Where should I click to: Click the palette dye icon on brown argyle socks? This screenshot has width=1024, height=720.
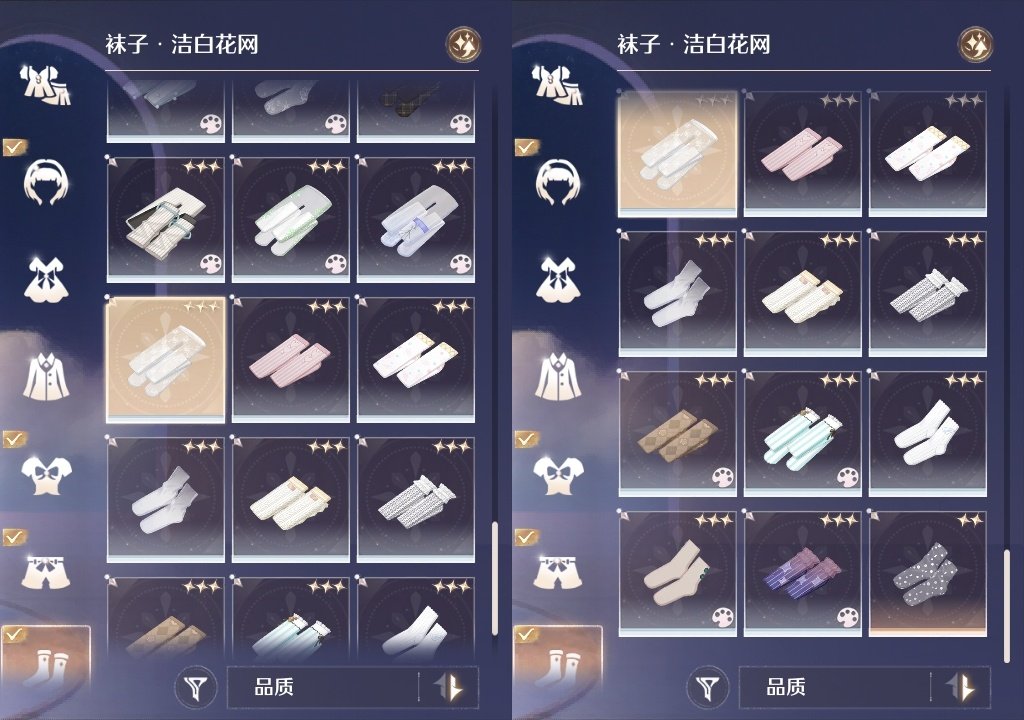[722, 478]
